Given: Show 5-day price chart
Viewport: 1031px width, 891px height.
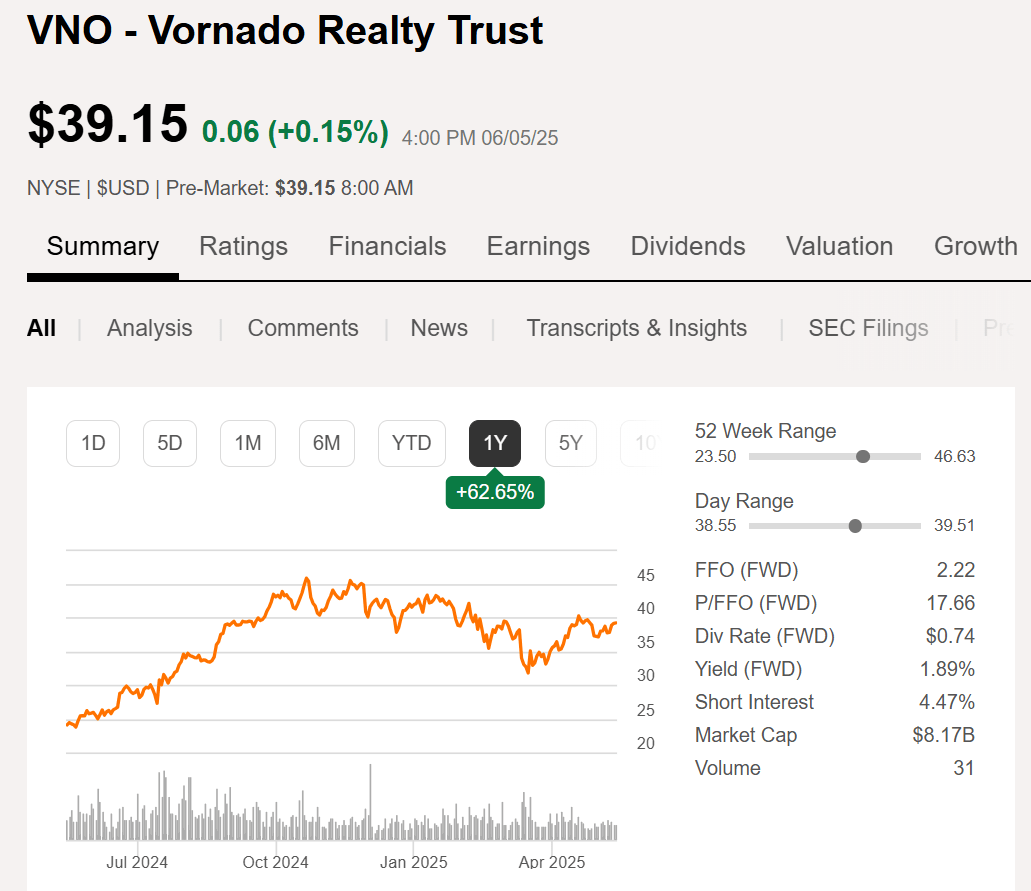Looking at the screenshot, I should click(x=169, y=443).
